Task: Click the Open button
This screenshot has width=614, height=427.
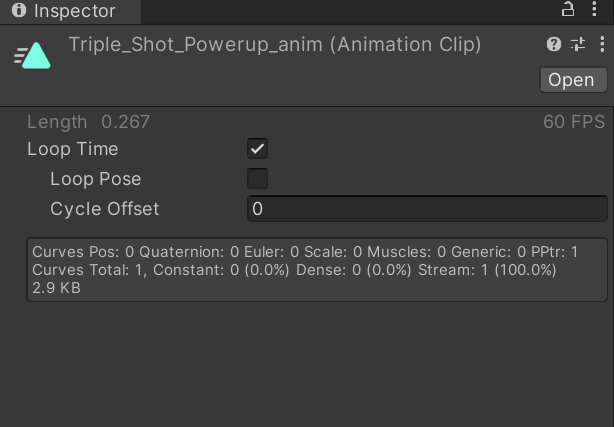Action: pos(574,80)
